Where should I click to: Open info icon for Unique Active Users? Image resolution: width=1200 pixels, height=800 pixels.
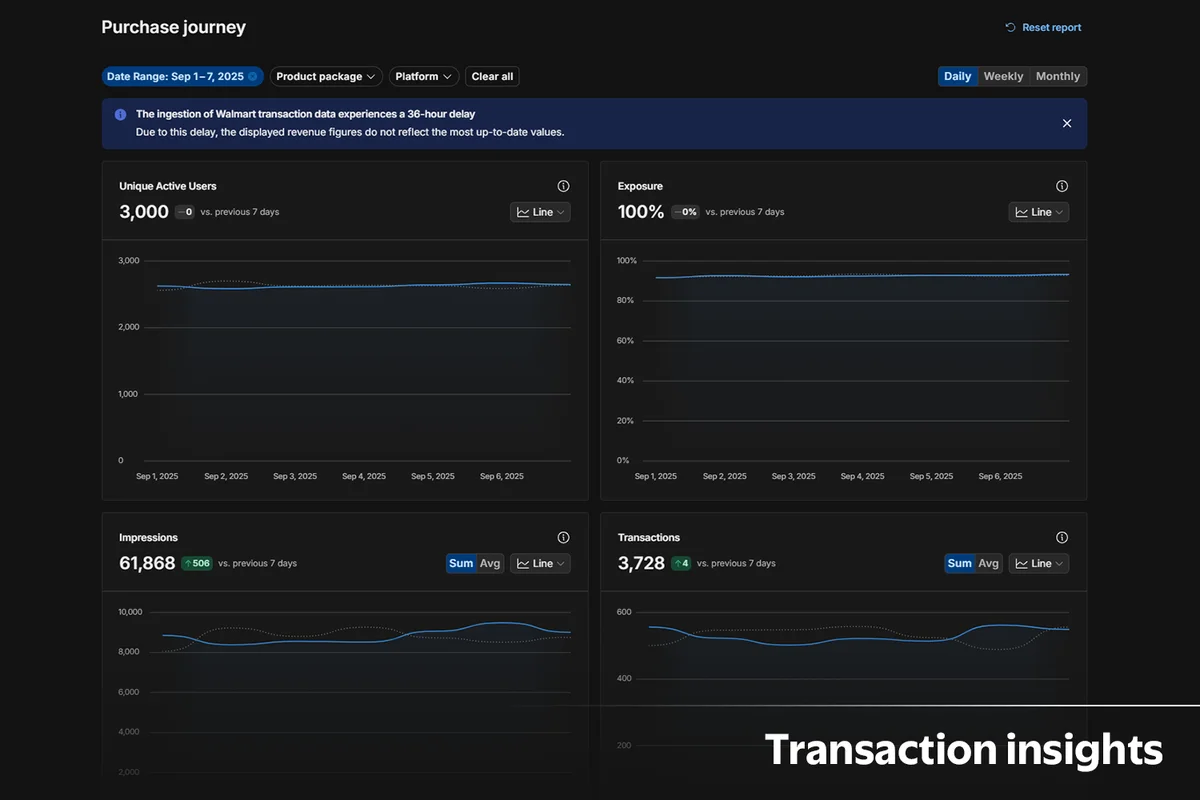[x=563, y=186]
